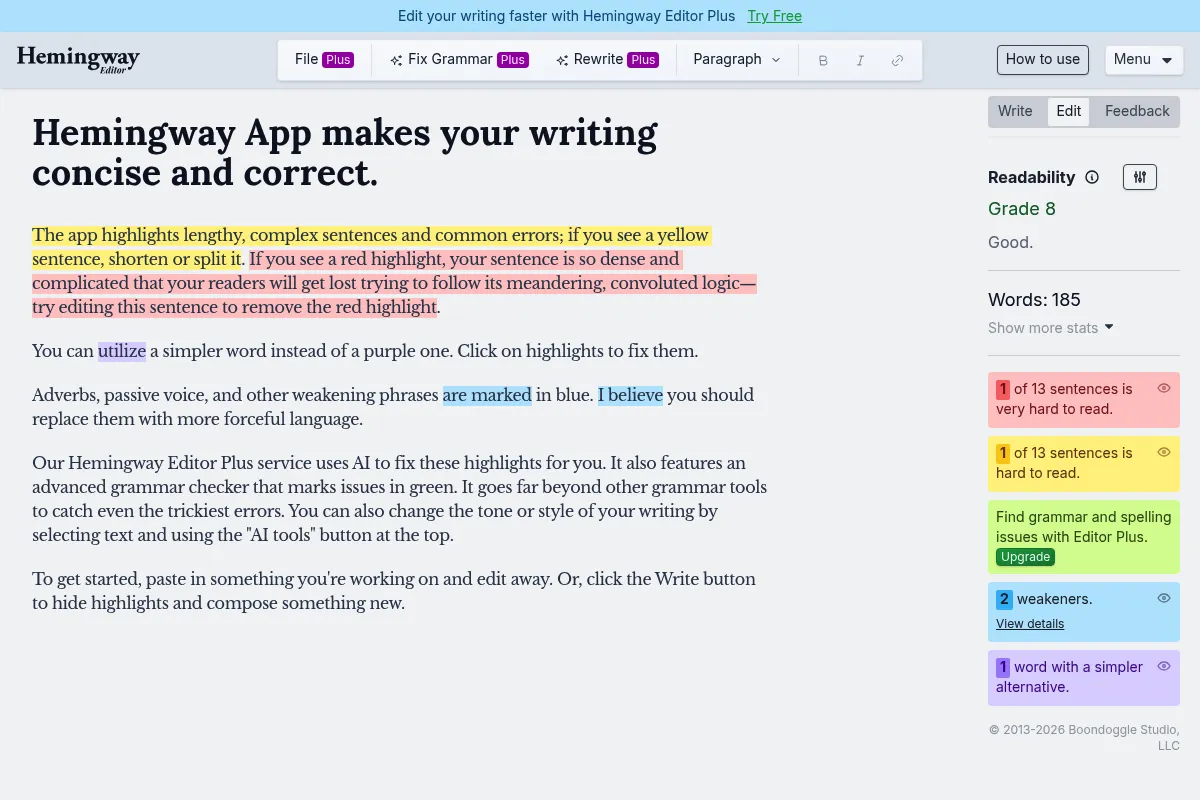
Task: Click the red count badge 1
Action: (x=1003, y=389)
